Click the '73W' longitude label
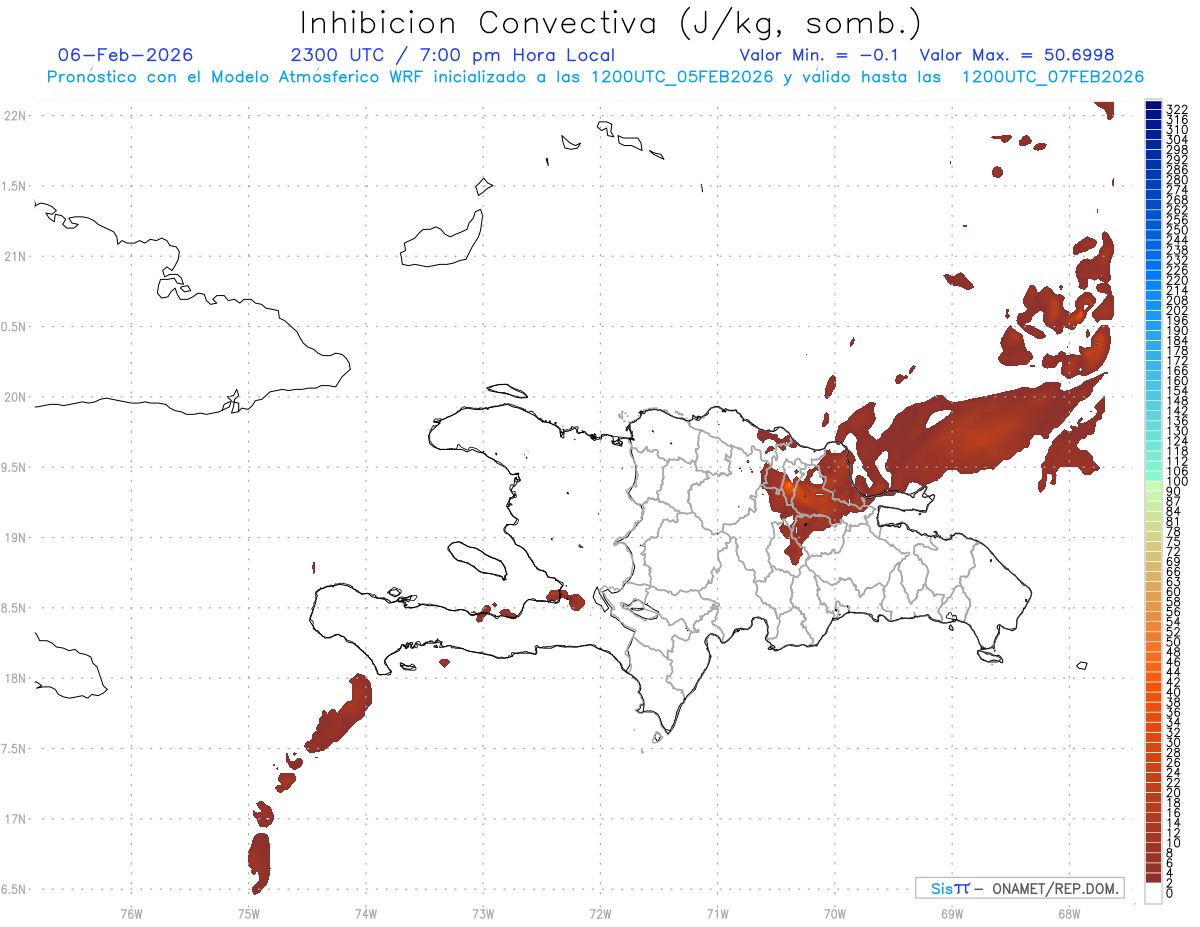The width and height of the screenshot is (1200, 927). pos(483,913)
